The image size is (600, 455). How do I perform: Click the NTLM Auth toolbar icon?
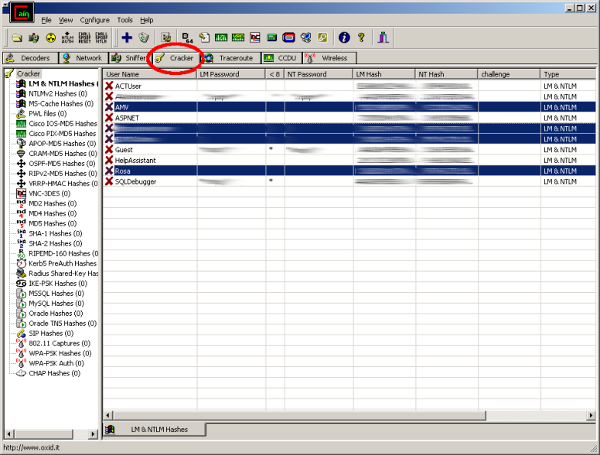(x=67, y=38)
